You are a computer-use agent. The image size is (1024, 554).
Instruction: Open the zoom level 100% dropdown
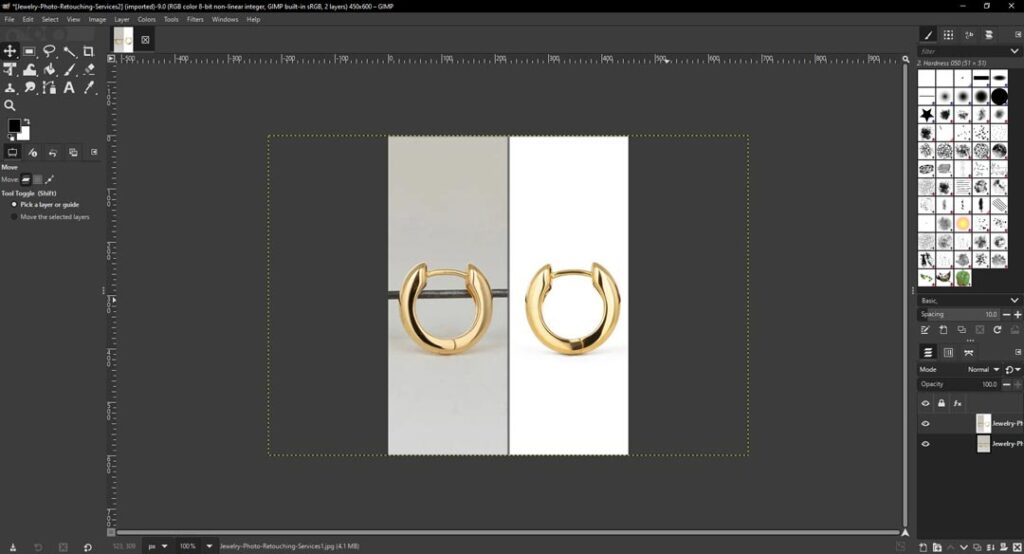(x=209, y=546)
